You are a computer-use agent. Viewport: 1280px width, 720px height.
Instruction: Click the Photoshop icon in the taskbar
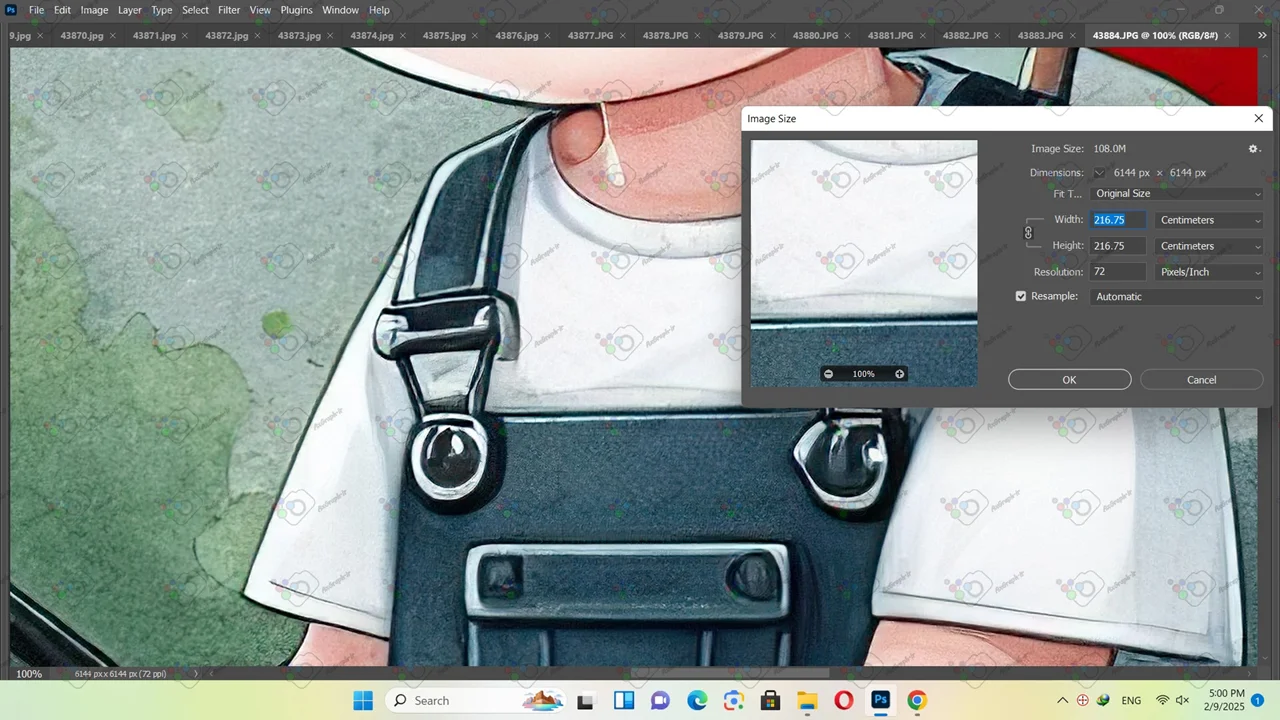pos(880,700)
